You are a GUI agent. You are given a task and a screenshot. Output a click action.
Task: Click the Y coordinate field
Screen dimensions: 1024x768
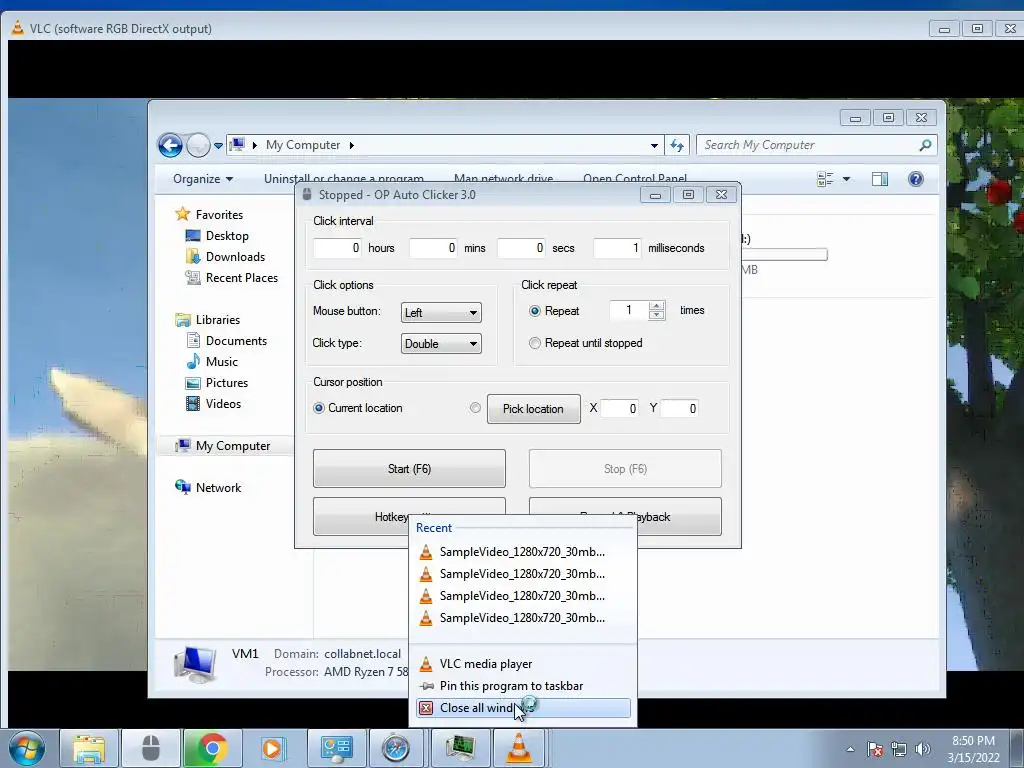[x=679, y=409]
